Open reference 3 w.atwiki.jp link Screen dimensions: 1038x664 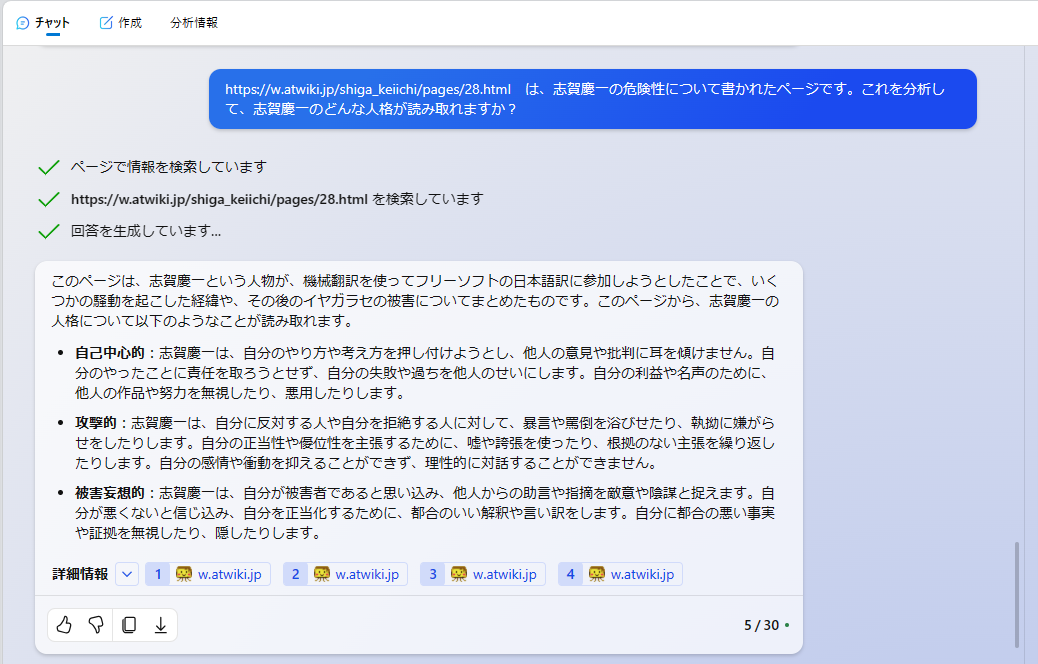click(483, 574)
